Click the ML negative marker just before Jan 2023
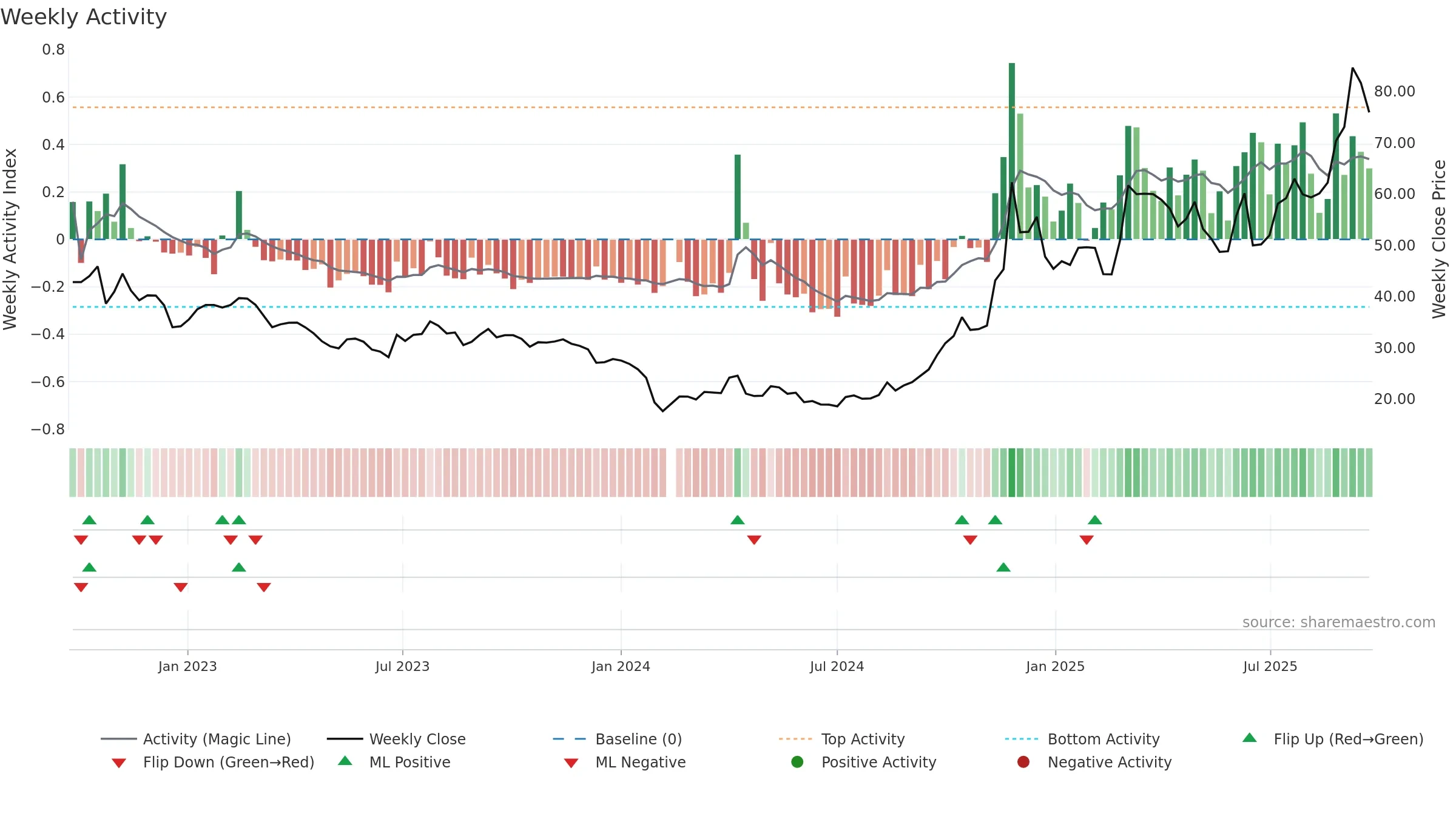The height and width of the screenshot is (819, 1456). click(180, 587)
